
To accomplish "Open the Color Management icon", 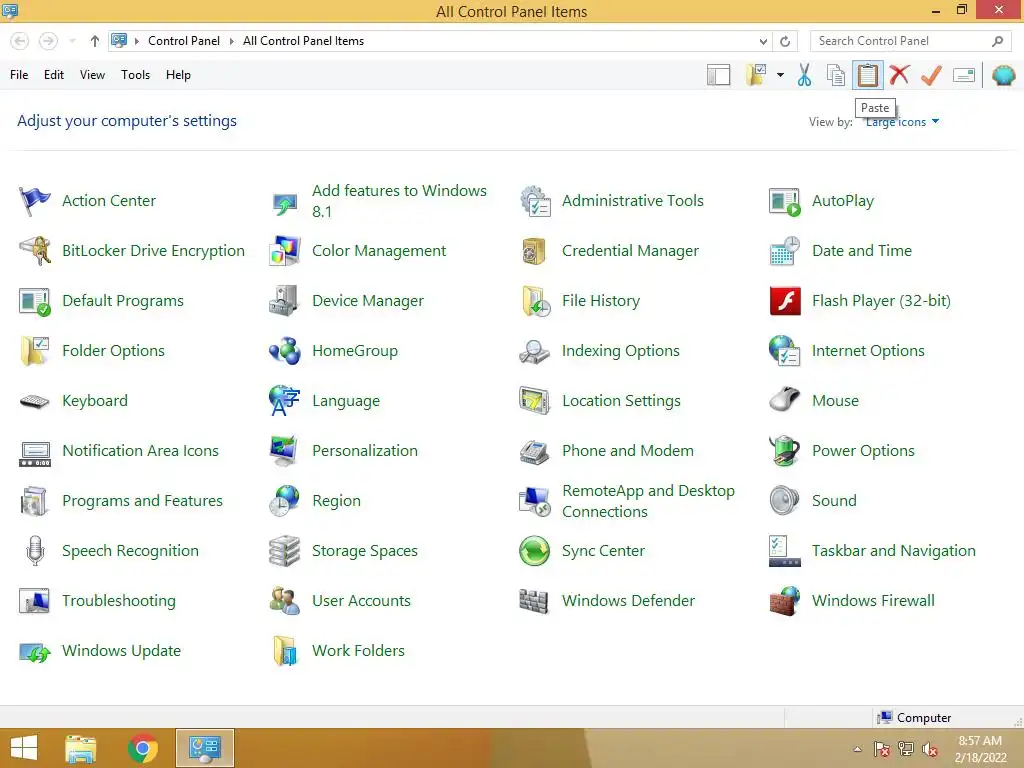I will [284, 251].
